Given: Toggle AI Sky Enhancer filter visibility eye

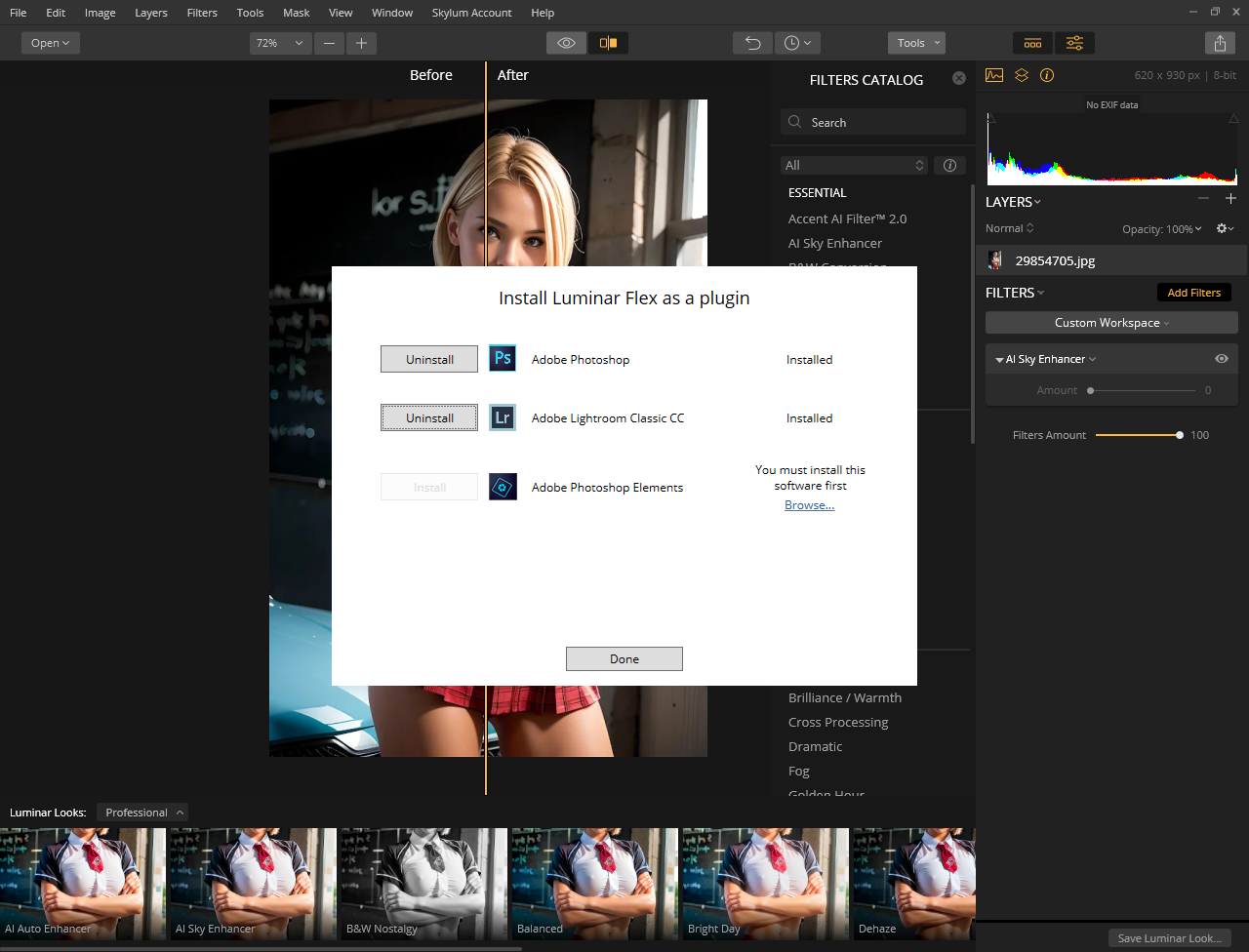Looking at the screenshot, I should 1221,359.
